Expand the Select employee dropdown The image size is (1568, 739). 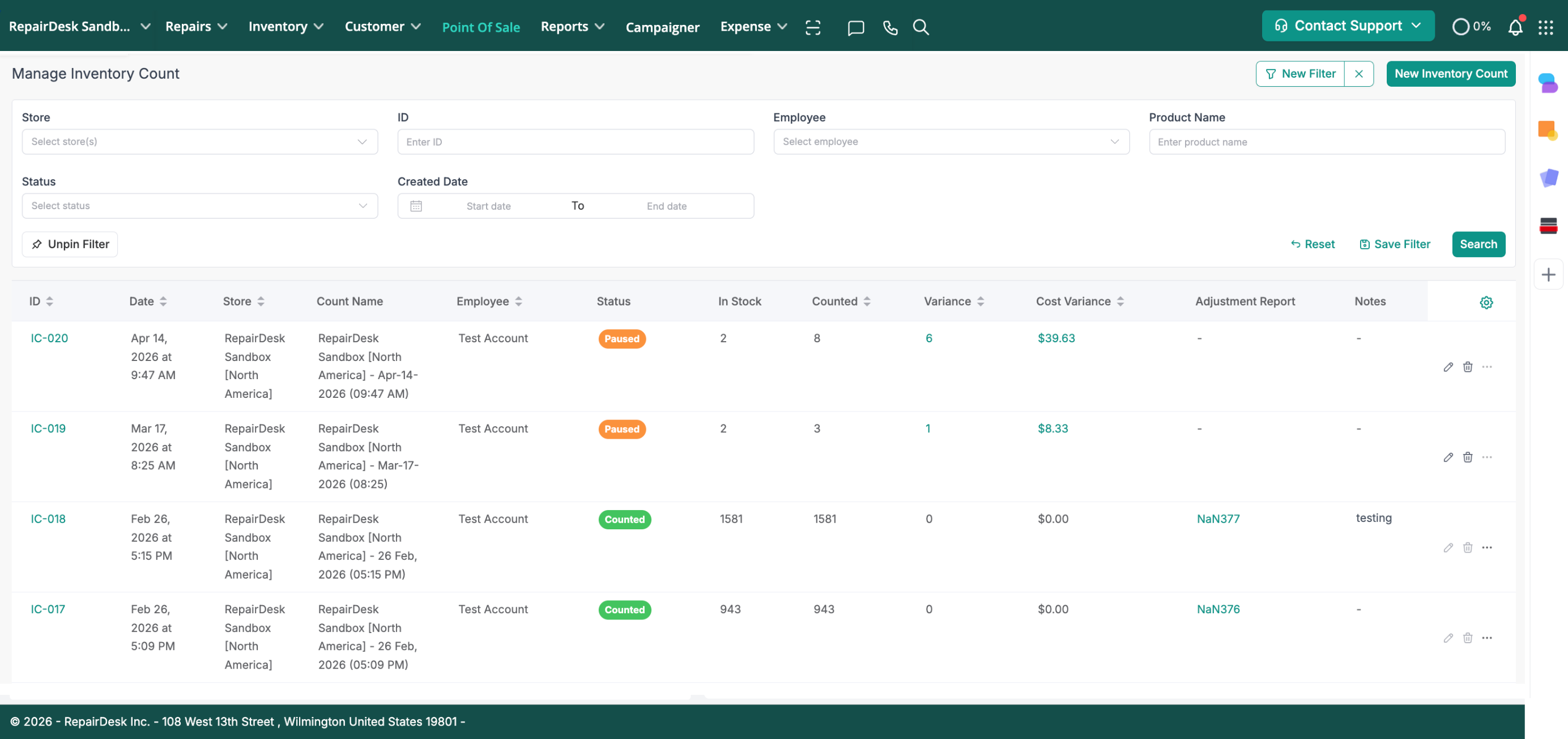(x=951, y=141)
